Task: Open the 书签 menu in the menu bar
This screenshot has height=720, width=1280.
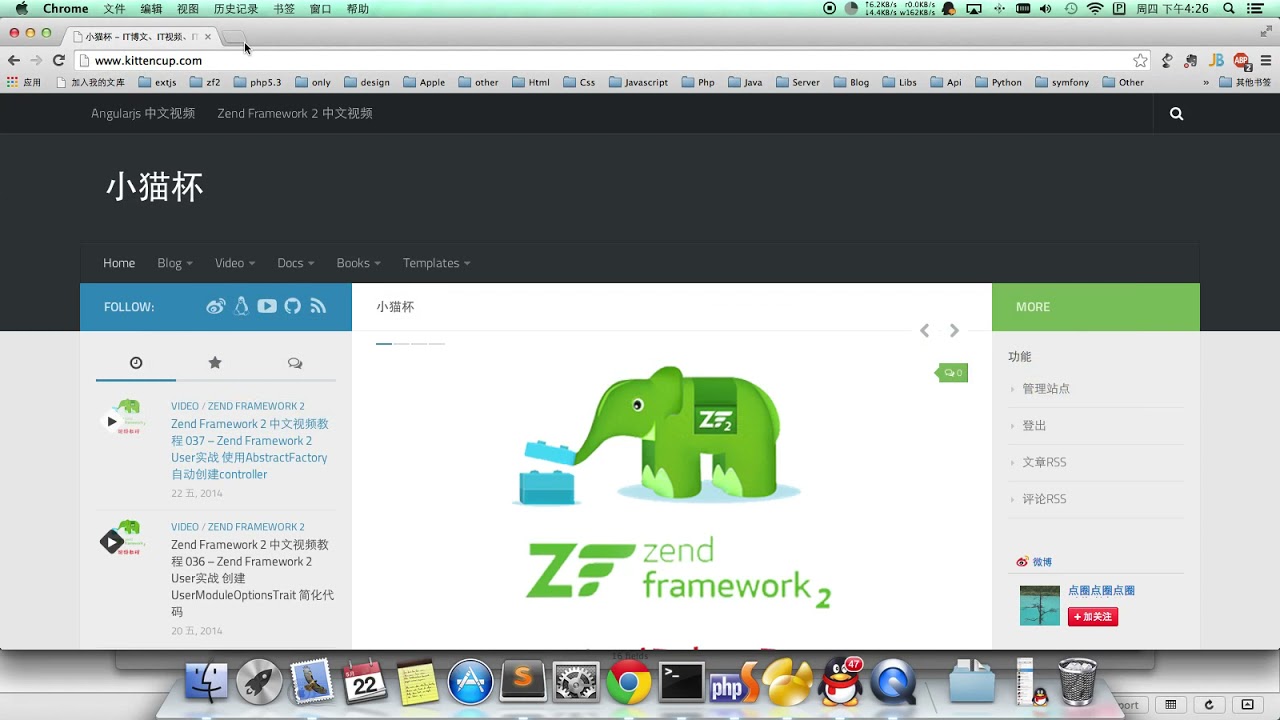Action: point(284,8)
